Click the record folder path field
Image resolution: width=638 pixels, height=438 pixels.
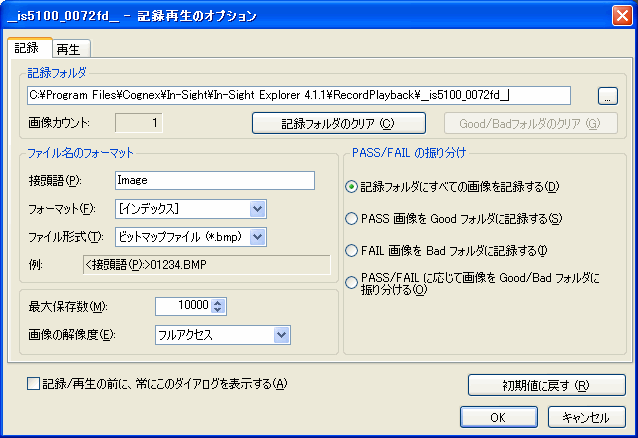(x=299, y=96)
